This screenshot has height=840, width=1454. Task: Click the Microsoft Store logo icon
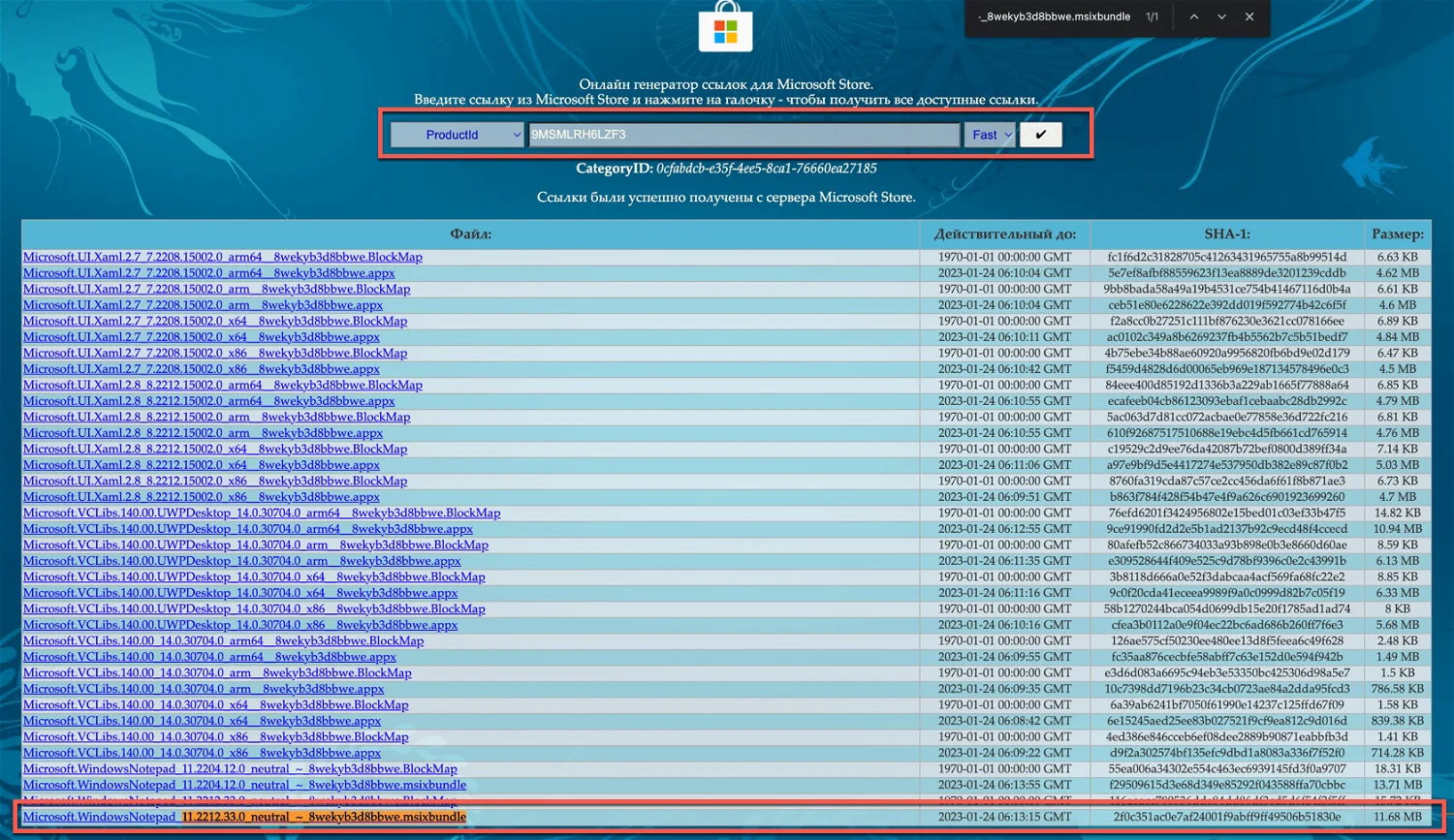tap(725, 25)
